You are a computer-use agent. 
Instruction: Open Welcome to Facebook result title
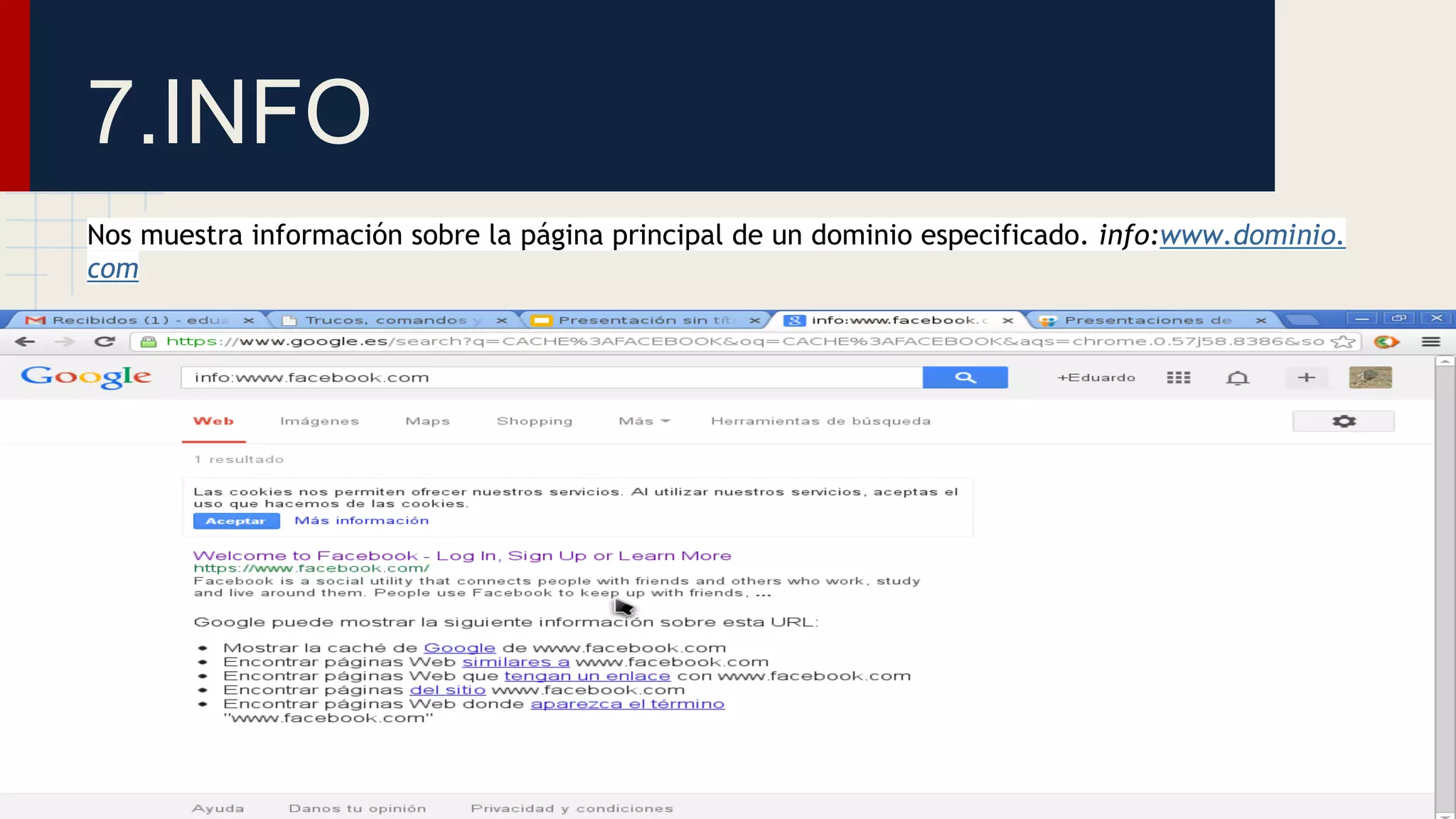pyautogui.click(x=462, y=556)
